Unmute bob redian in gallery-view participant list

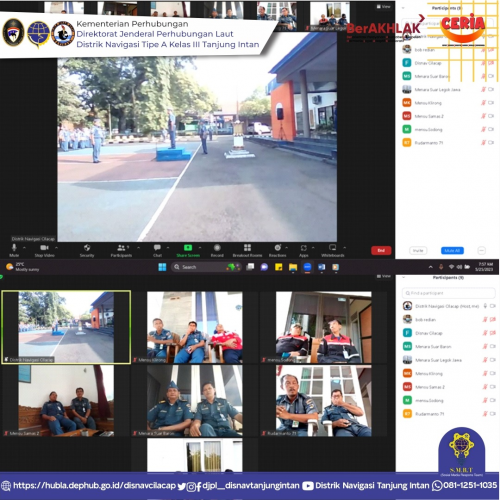click(485, 319)
